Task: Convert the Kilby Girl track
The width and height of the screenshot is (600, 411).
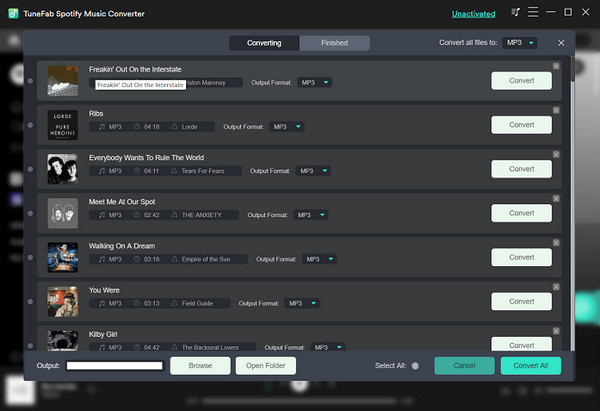Action: [x=521, y=344]
